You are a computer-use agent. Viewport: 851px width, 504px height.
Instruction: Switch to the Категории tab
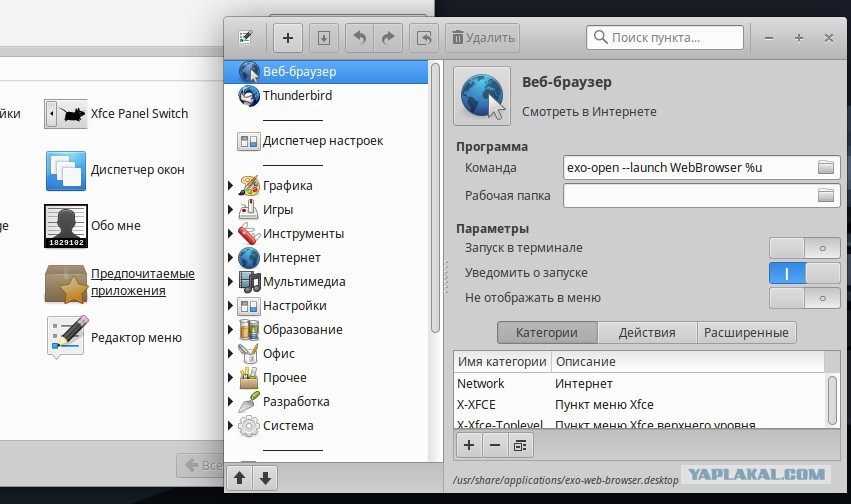click(547, 333)
